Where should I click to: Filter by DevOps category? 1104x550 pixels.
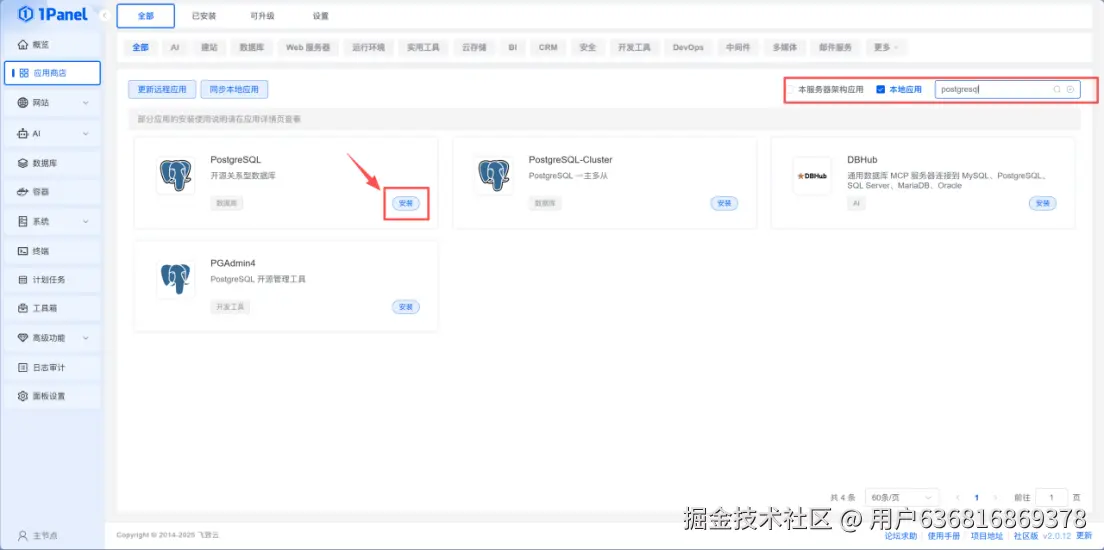688,47
